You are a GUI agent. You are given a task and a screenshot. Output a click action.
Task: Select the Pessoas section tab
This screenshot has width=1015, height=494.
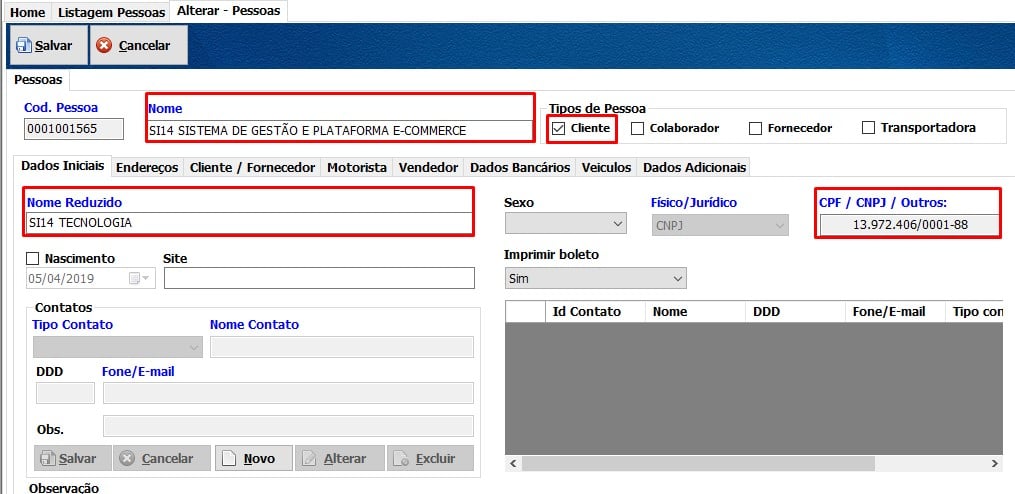click(38, 80)
